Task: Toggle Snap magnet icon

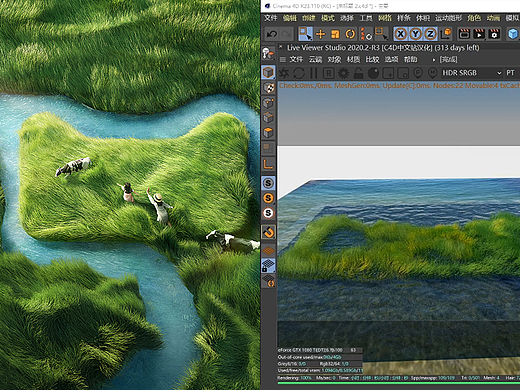Action: (x=268, y=232)
